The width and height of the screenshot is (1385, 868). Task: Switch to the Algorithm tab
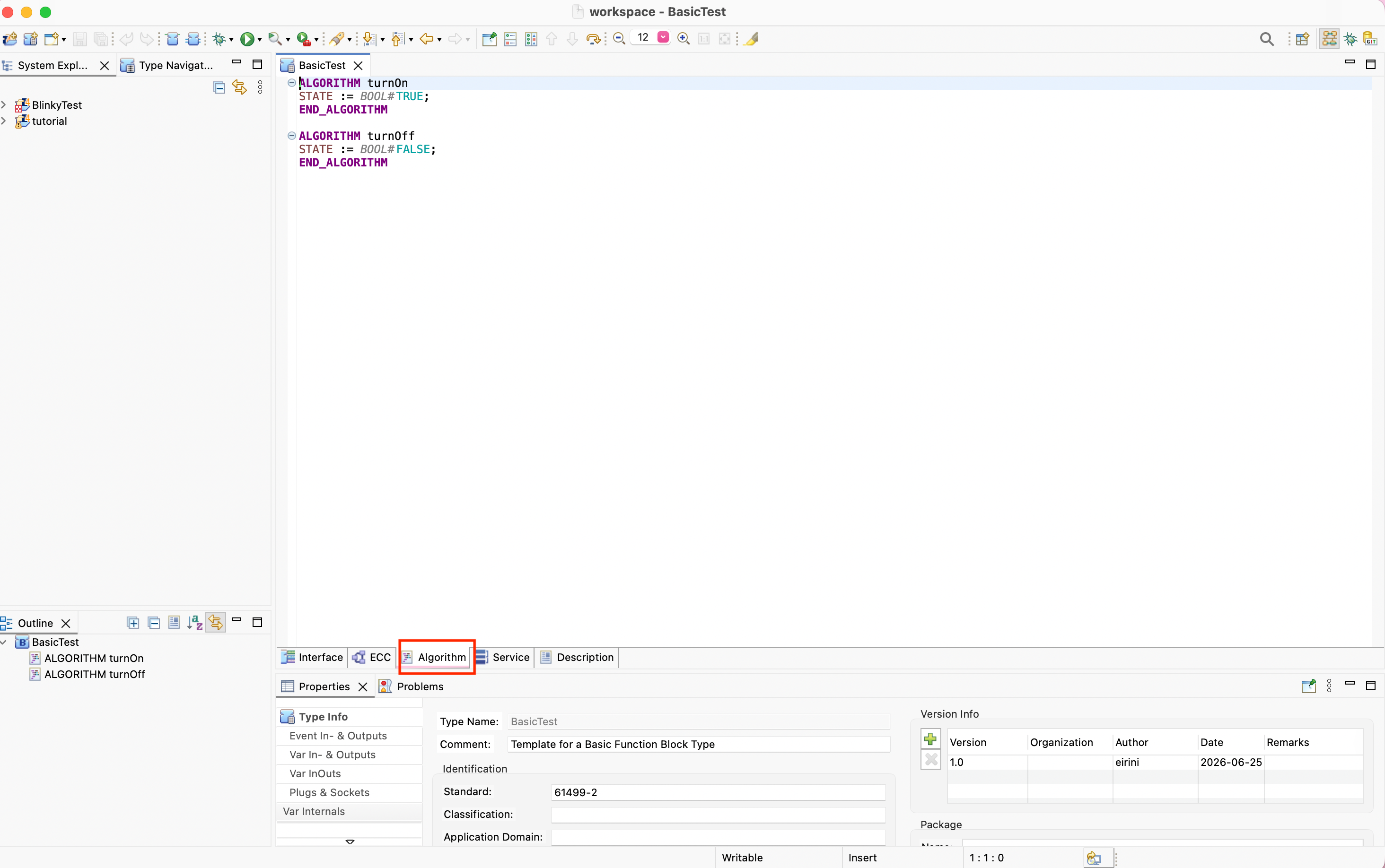(435, 657)
